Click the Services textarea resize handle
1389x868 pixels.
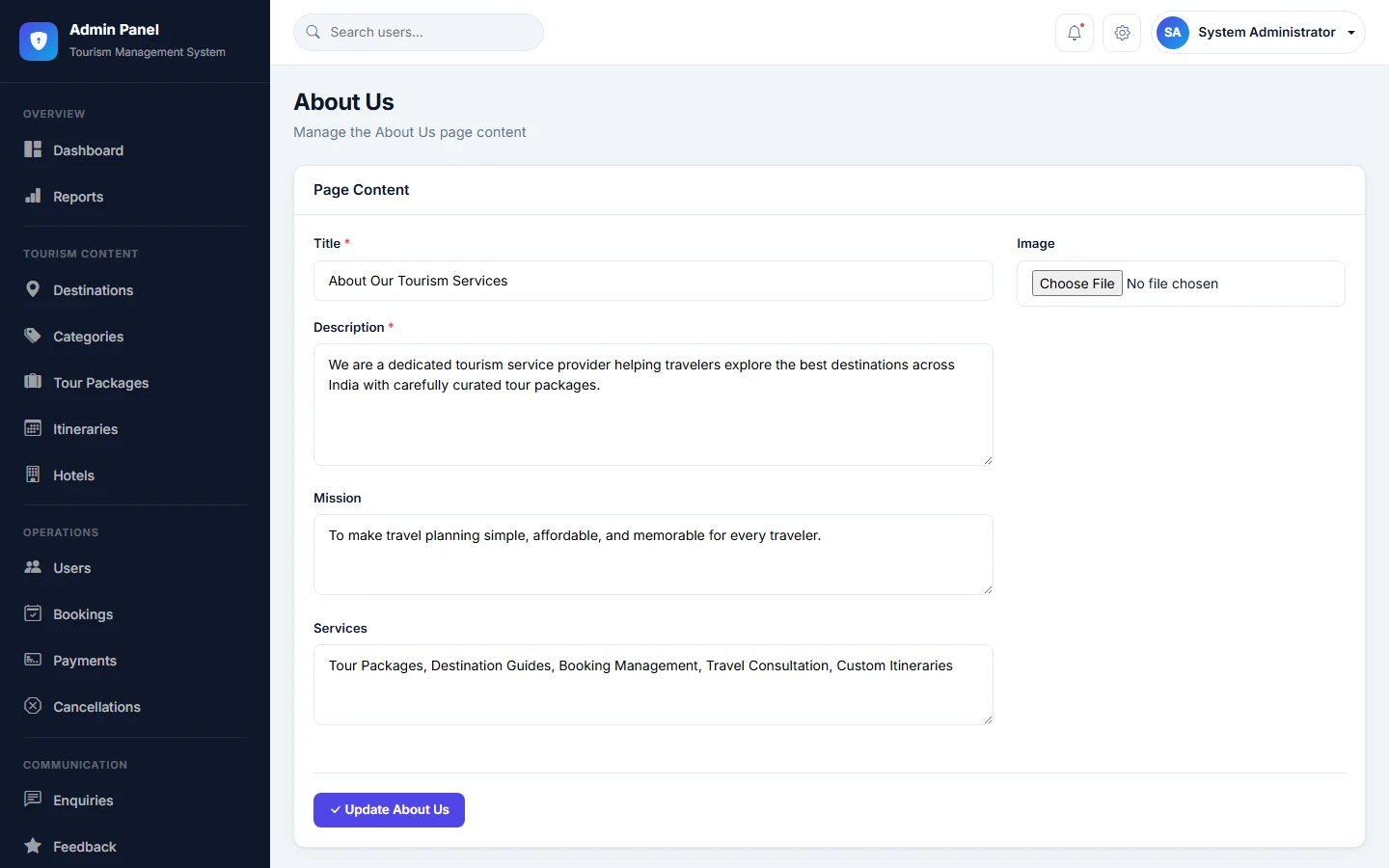pyautogui.click(x=988, y=719)
